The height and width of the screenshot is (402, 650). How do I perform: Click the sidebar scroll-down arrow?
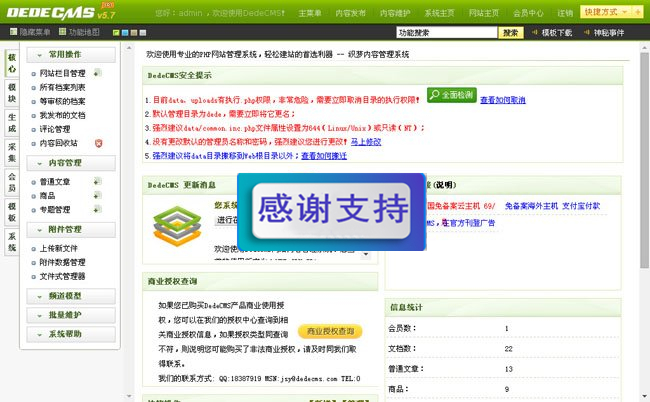click(x=129, y=397)
